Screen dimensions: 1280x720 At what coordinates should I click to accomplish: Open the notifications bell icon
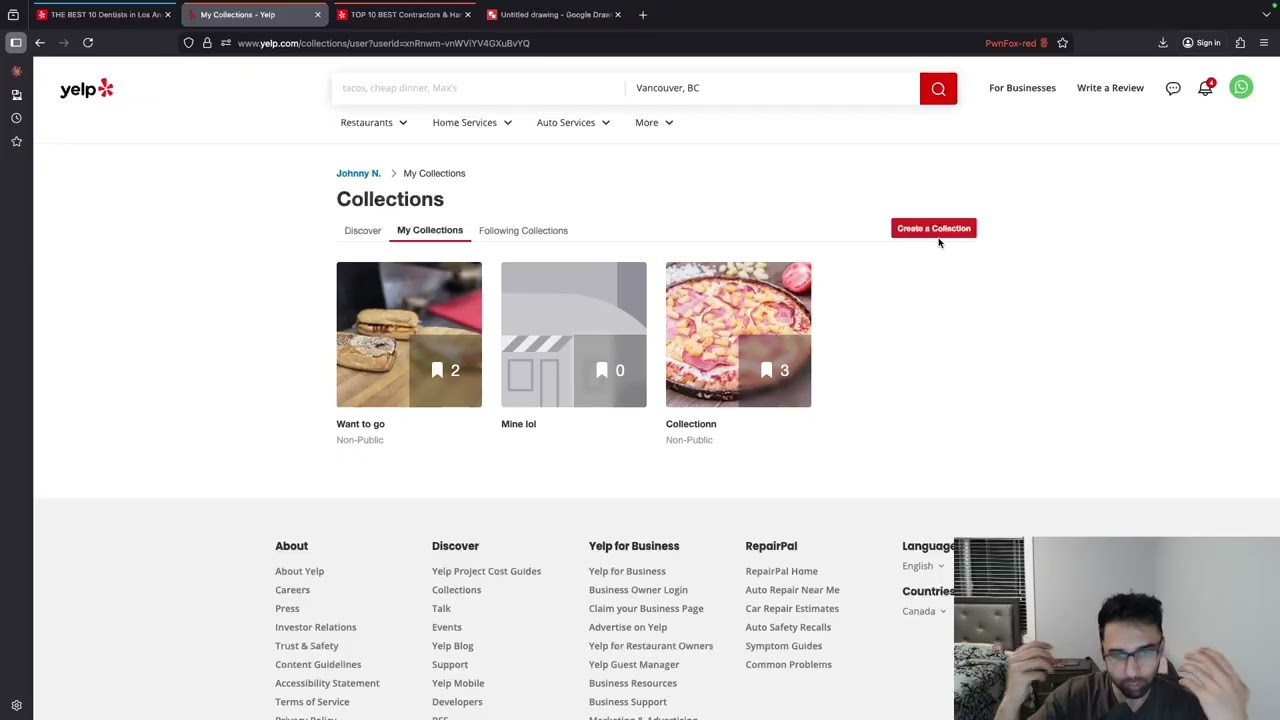(x=1206, y=88)
